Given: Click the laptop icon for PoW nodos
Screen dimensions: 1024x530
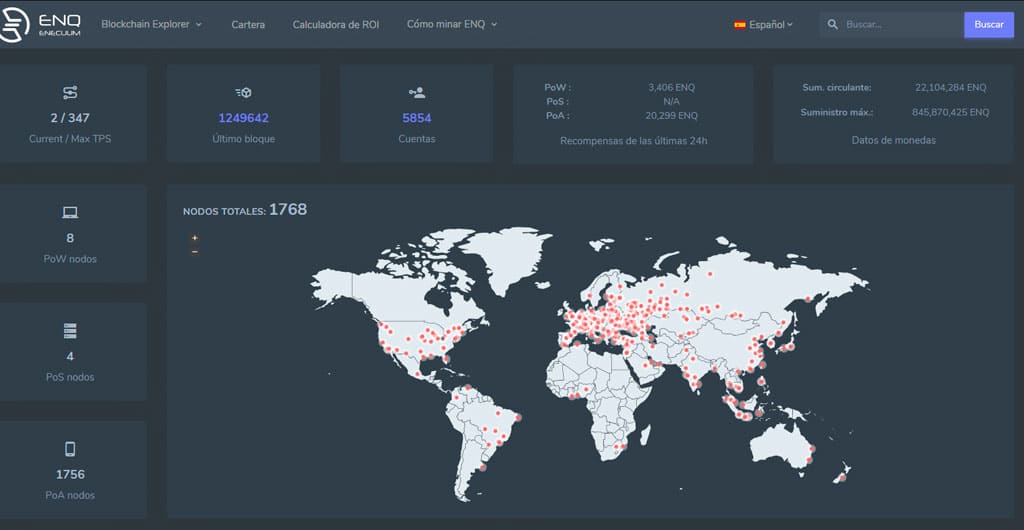Looking at the screenshot, I should click(x=70, y=212).
